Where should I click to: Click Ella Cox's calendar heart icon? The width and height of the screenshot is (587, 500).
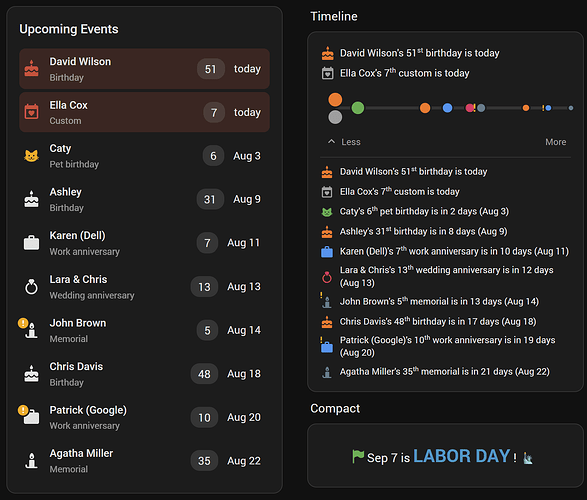[31, 112]
